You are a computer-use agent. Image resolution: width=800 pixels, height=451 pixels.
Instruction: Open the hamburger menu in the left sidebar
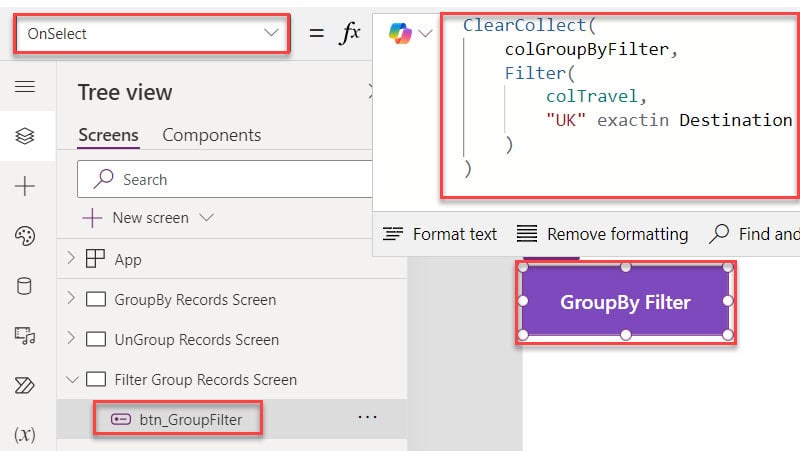(x=24, y=87)
